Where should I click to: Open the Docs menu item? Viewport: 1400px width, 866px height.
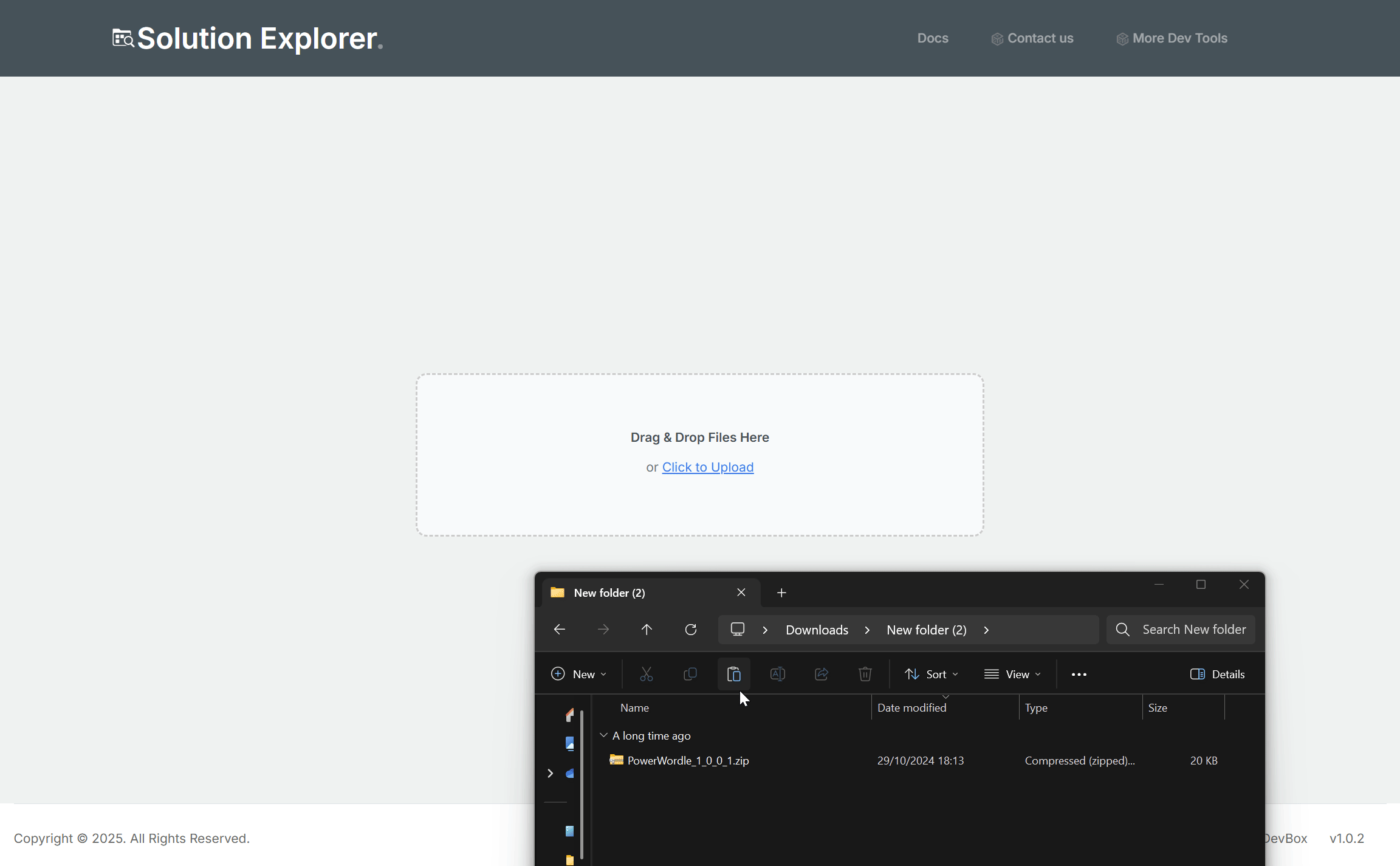coord(933,38)
